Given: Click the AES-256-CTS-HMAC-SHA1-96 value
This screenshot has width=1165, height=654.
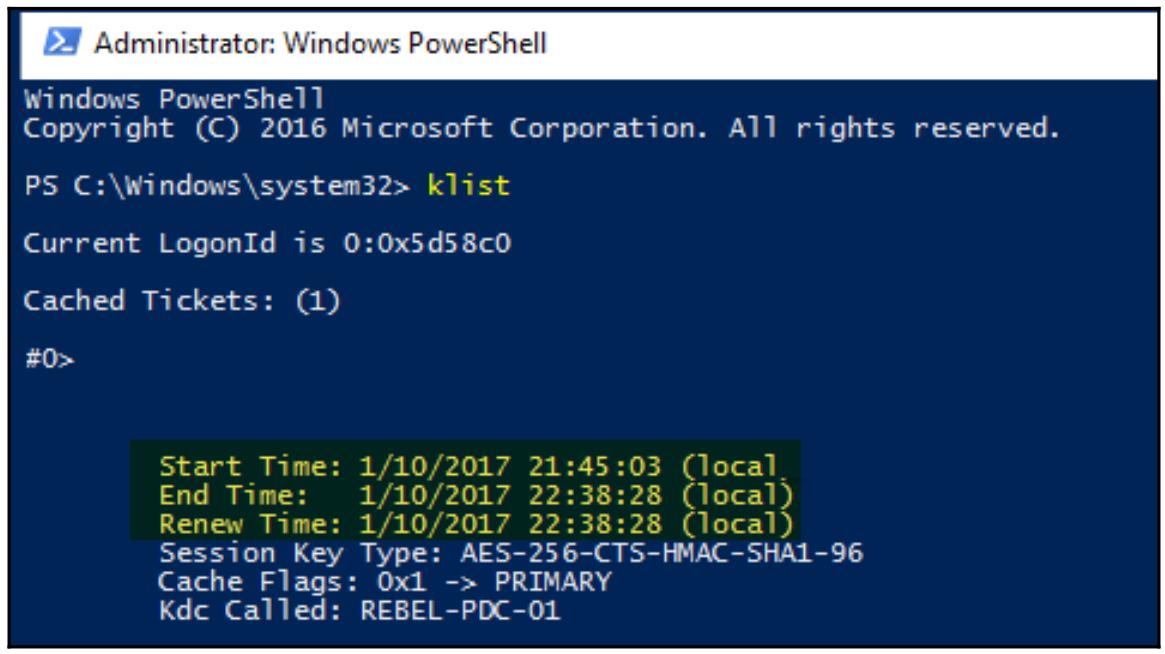Looking at the screenshot, I should [x=661, y=553].
